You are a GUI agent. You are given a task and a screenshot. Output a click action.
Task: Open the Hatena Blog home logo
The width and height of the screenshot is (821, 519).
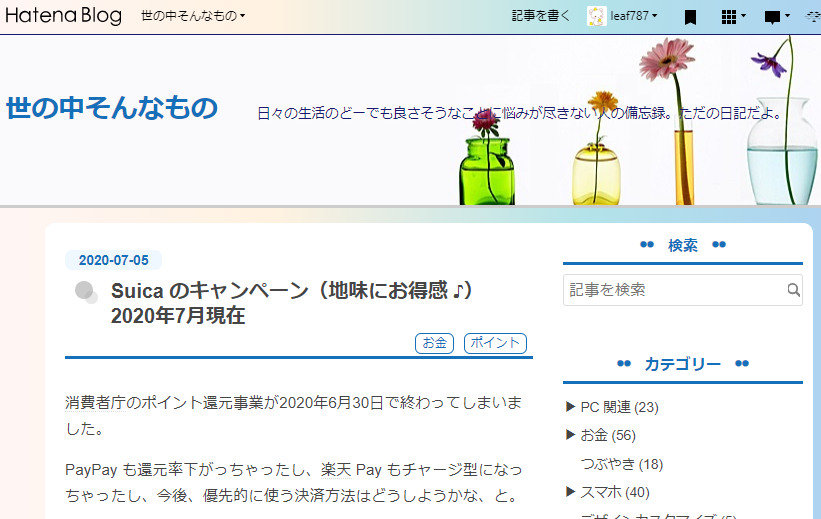pyautogui.click(x=63, y=16)
